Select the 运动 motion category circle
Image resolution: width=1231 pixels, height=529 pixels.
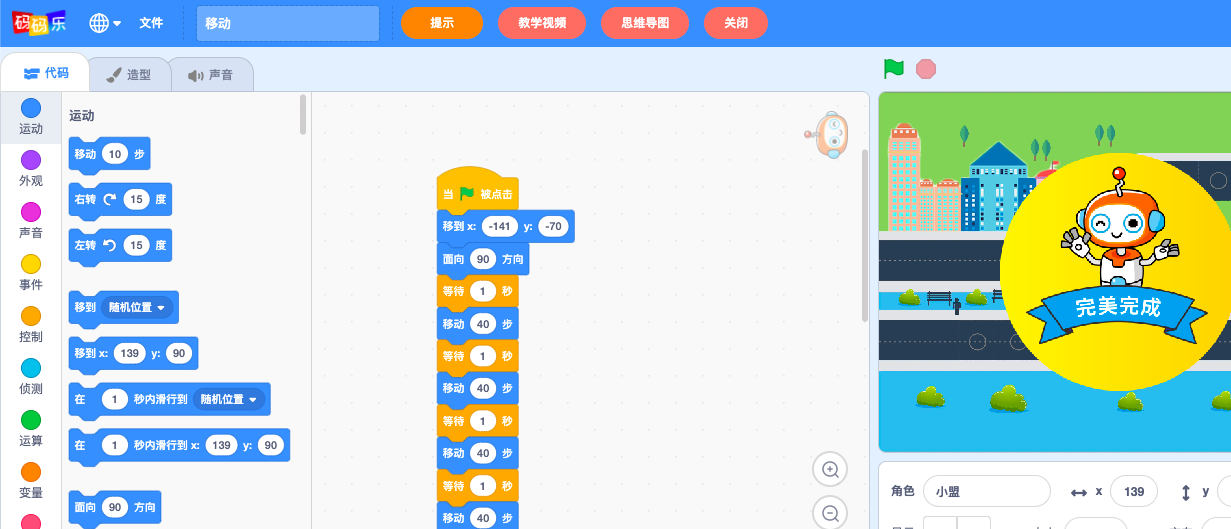click(31, 108)
